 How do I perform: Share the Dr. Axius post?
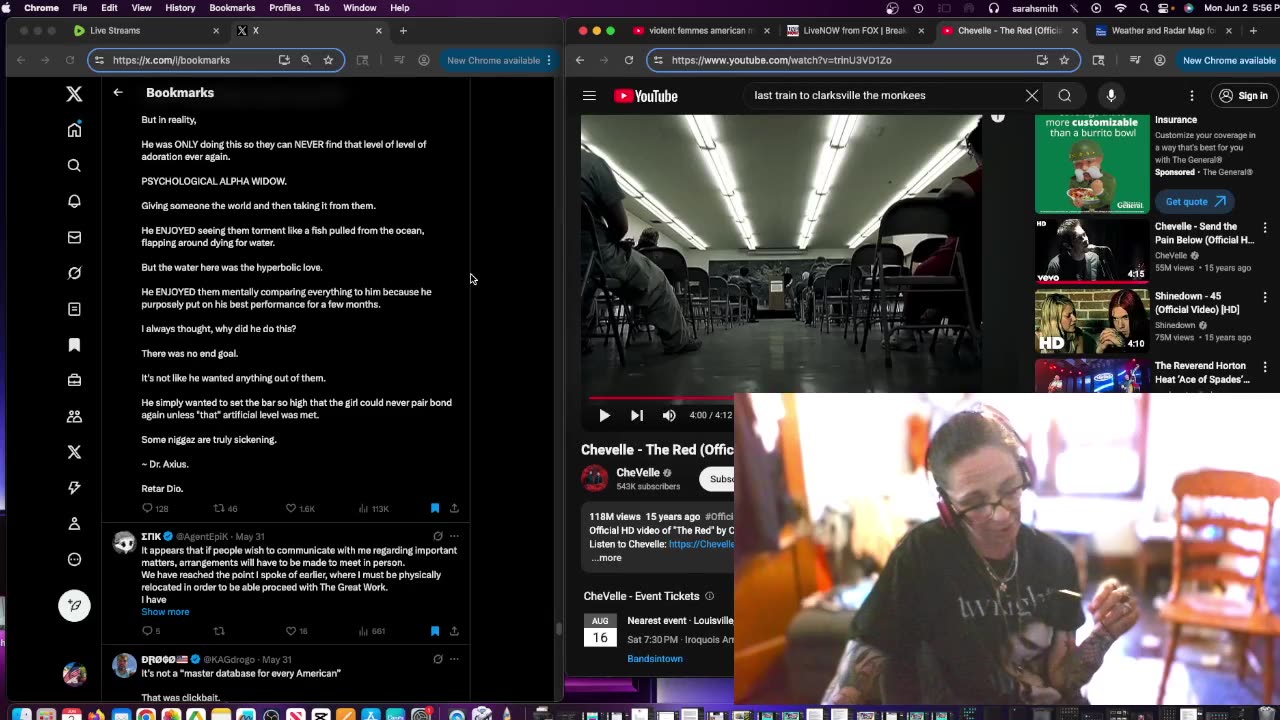(454, 508)
